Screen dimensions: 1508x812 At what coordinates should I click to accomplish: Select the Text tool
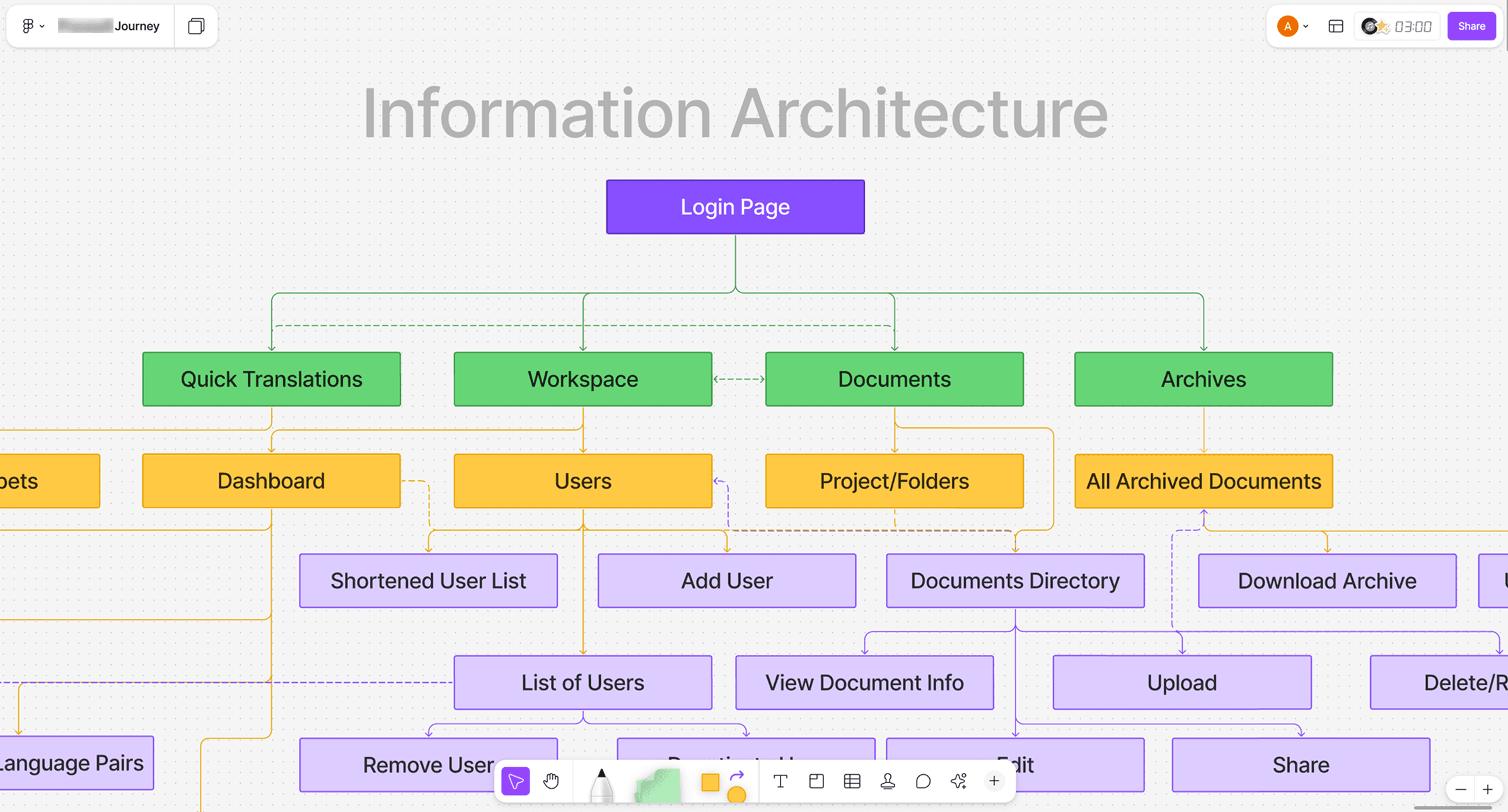click(x=780, y=782)
